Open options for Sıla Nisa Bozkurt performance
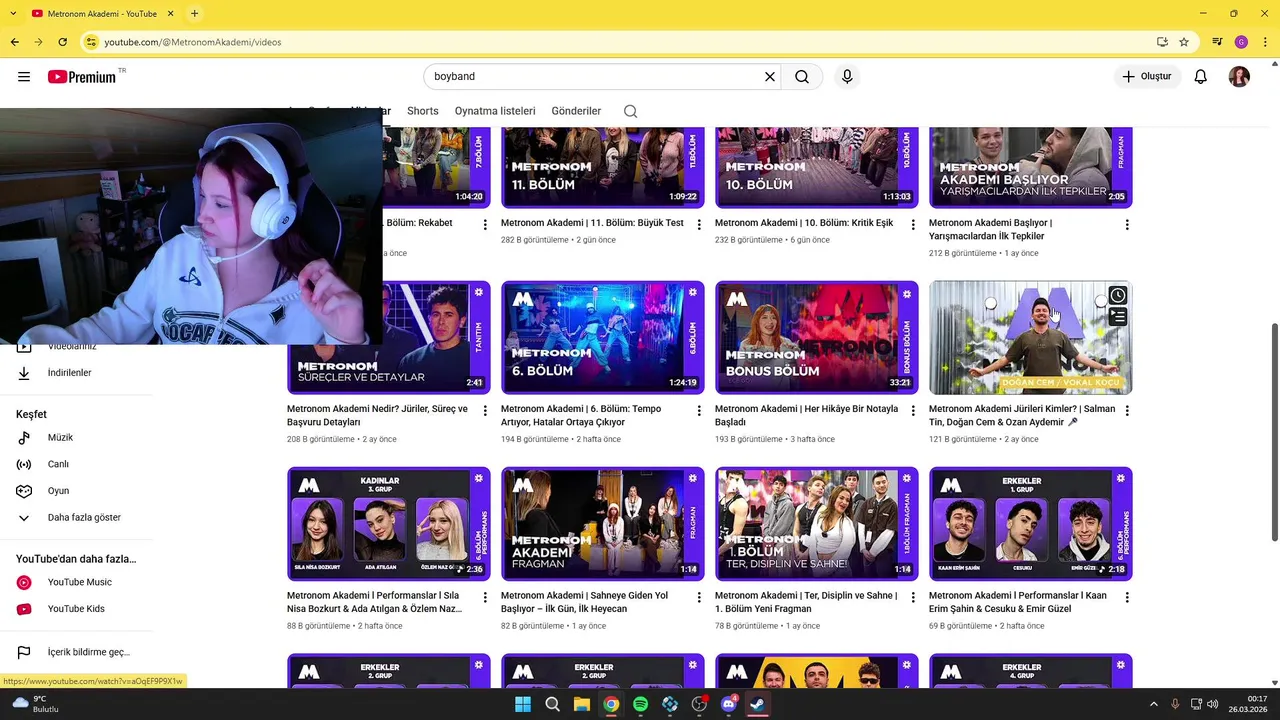This screenshot has width=1280, height=720. click(x=485, y=598)
